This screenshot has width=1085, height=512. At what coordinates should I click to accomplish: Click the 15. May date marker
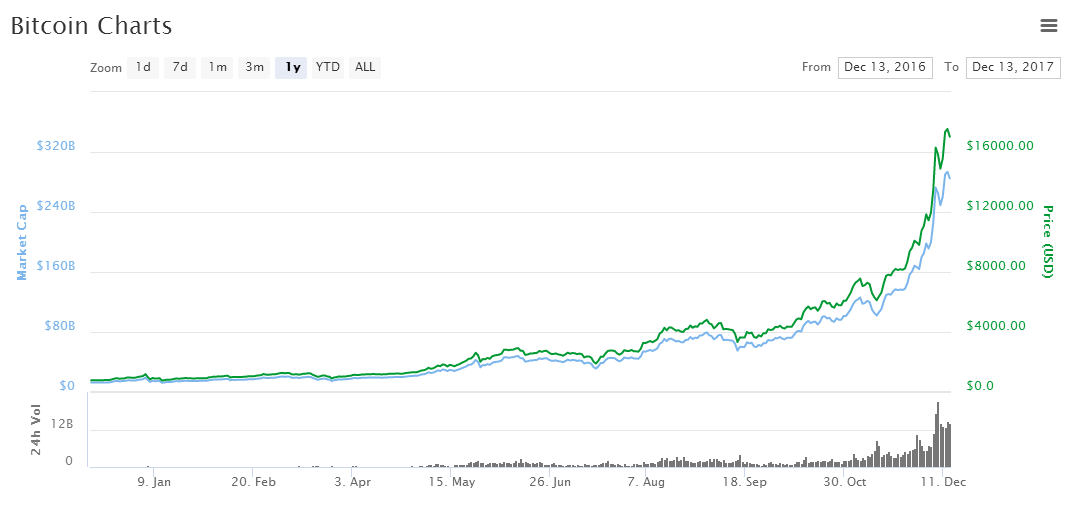[451, 481]
